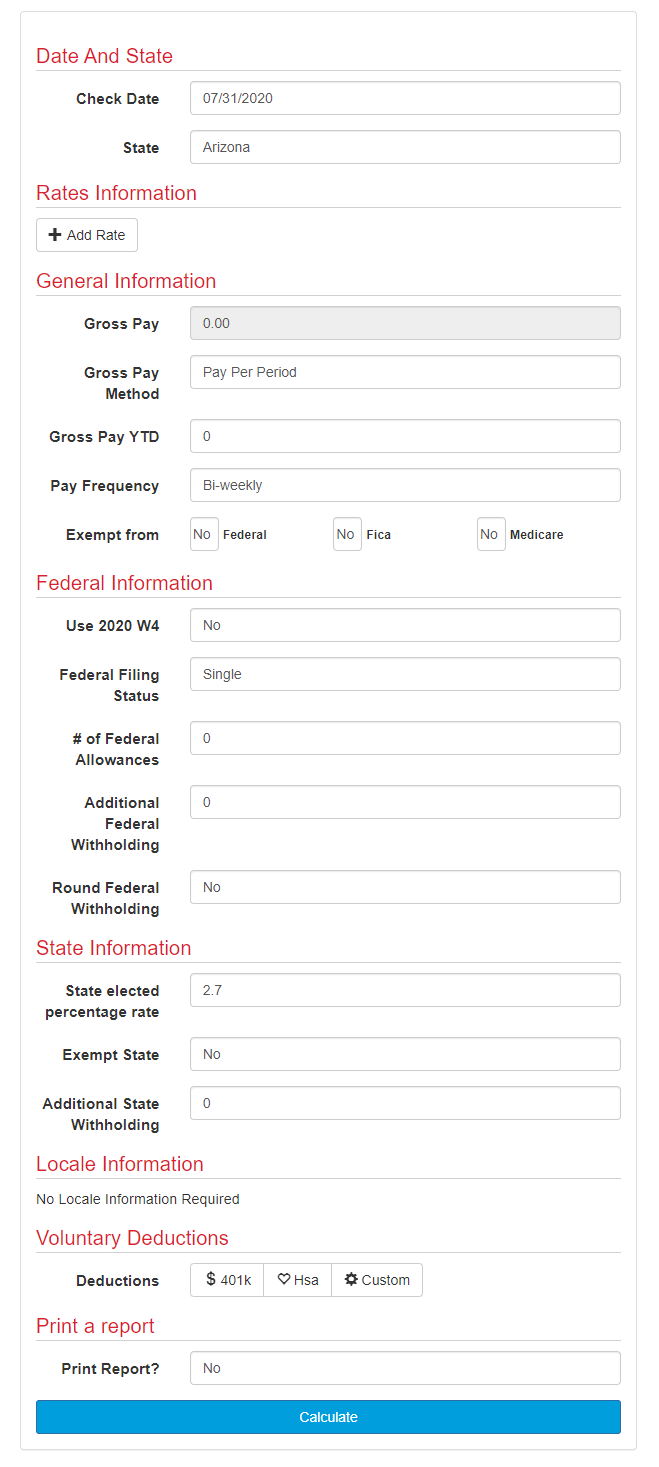Viewport: 659px width, 1467px height.
Task: Click the blue Calculate button
Action: pos(328,1417)
